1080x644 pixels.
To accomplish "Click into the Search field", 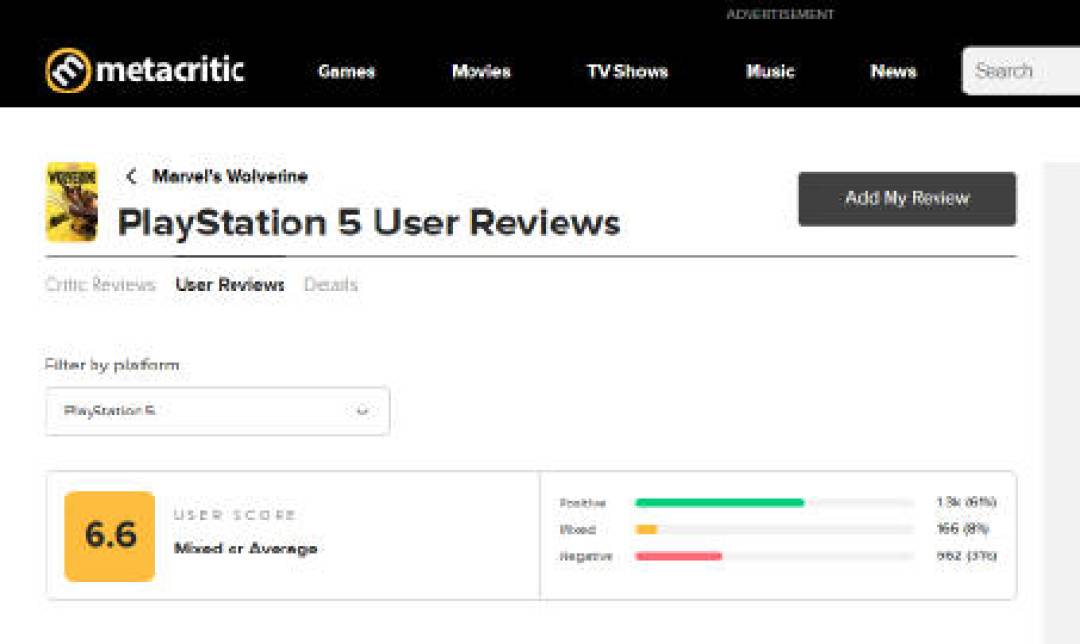I will tap(1021, 70).
